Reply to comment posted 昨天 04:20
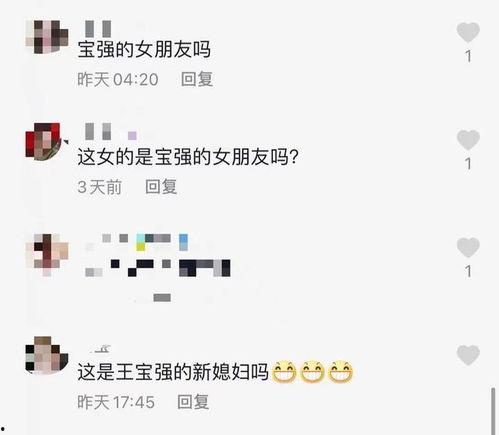Screen dimensions: 499x435 [x=197, y=79]
